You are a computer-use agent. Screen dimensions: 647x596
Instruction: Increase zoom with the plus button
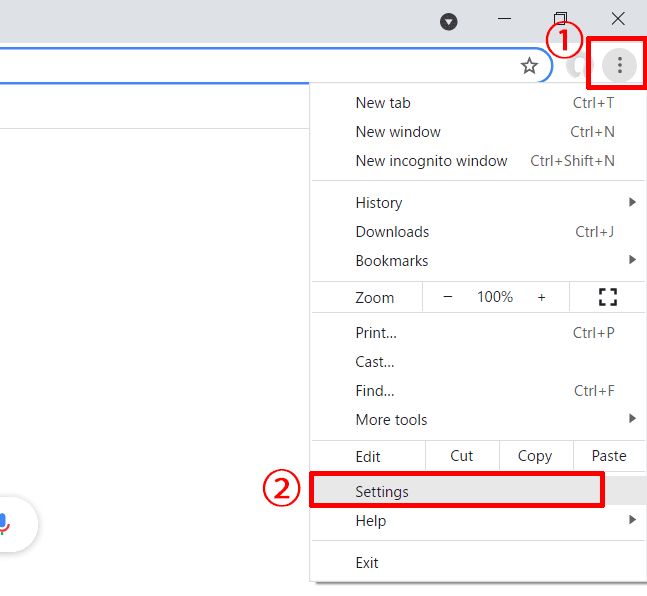tap(542, 297)
